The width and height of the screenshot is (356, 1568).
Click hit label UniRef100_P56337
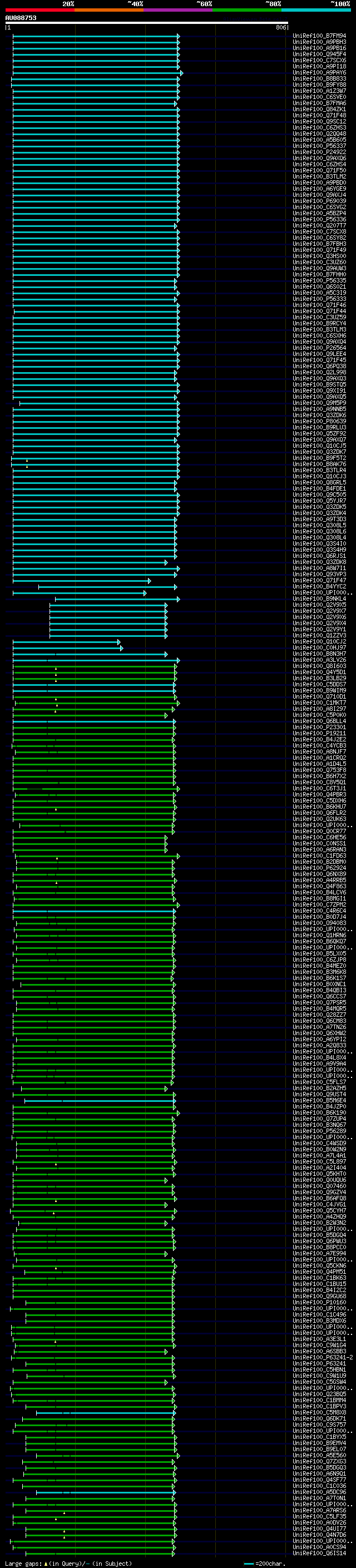[319, 146]
